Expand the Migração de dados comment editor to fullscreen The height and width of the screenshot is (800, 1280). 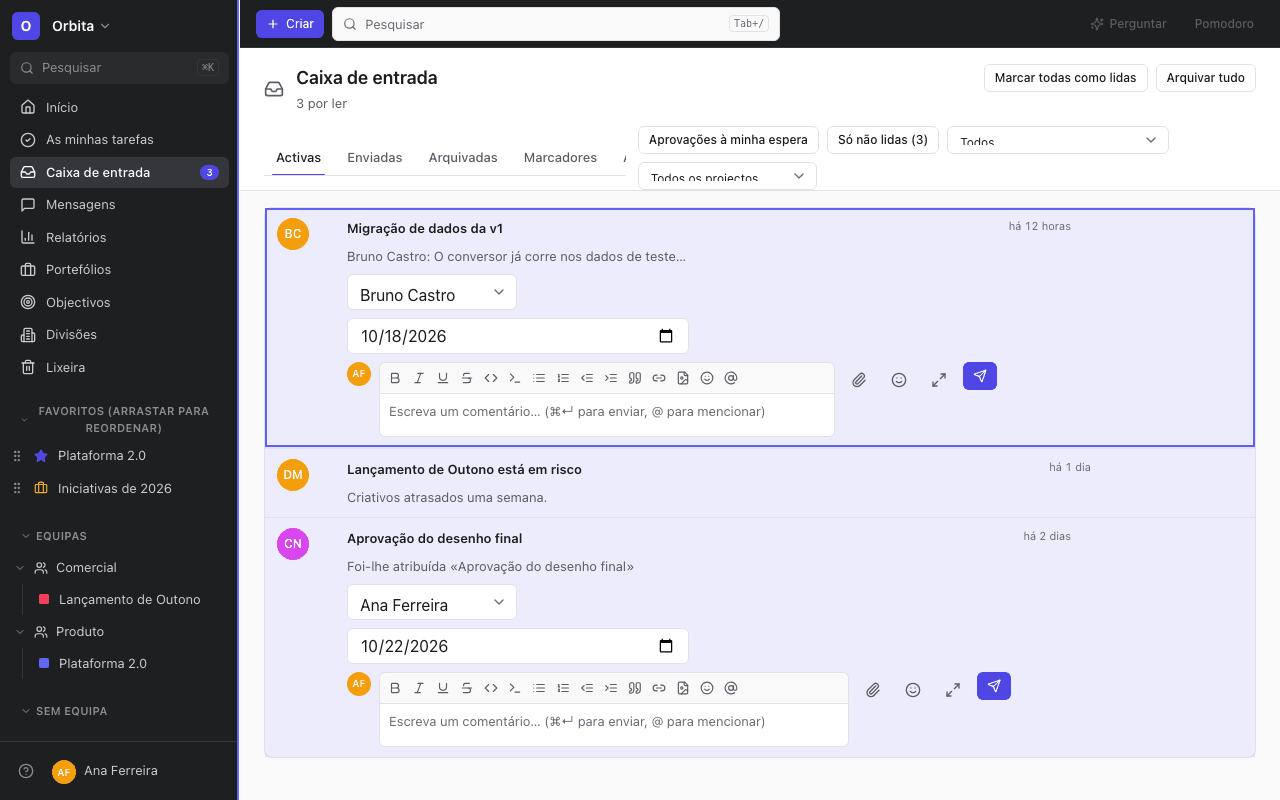coord(939,380)
